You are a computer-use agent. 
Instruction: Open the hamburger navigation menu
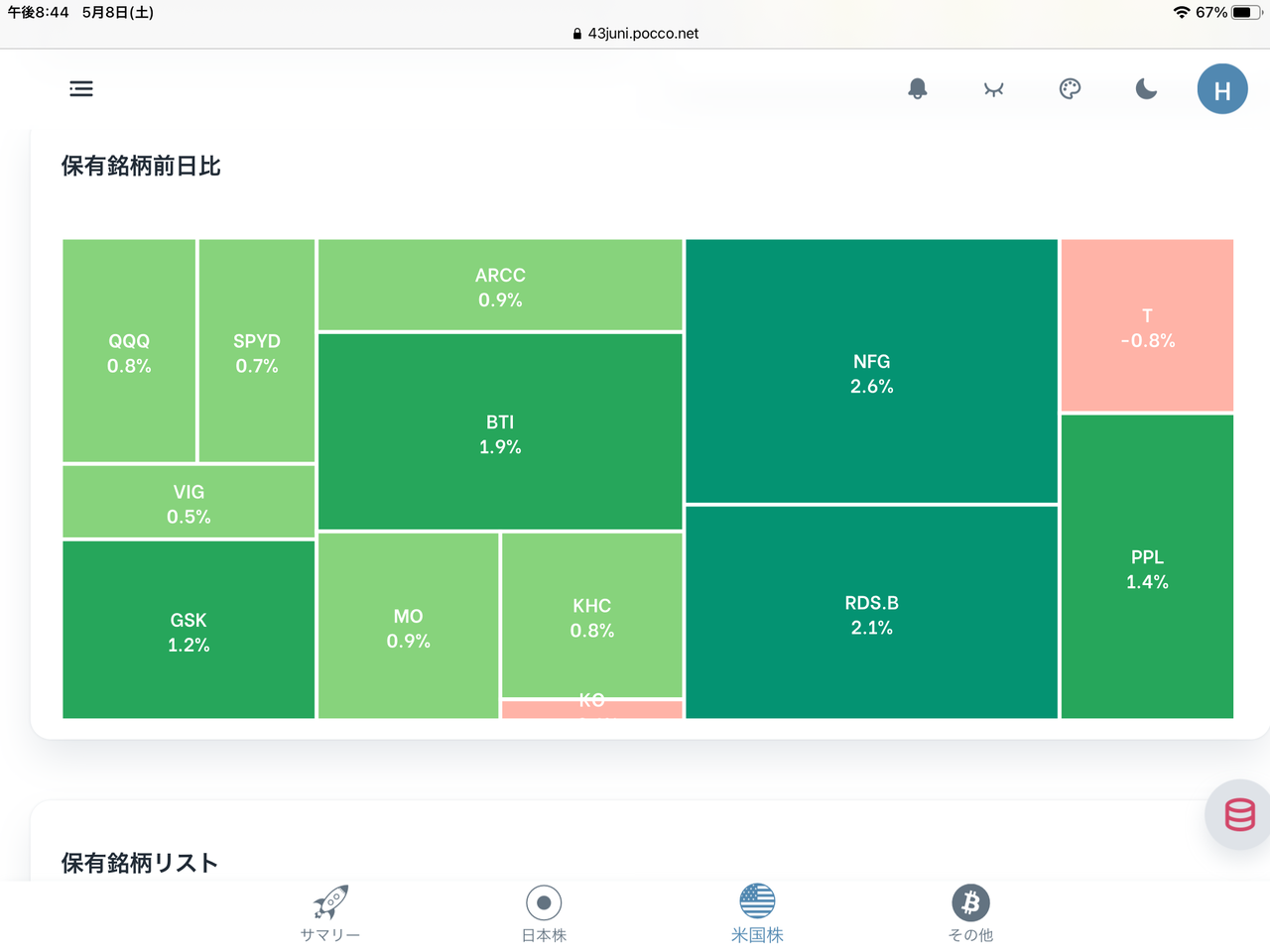81,89
